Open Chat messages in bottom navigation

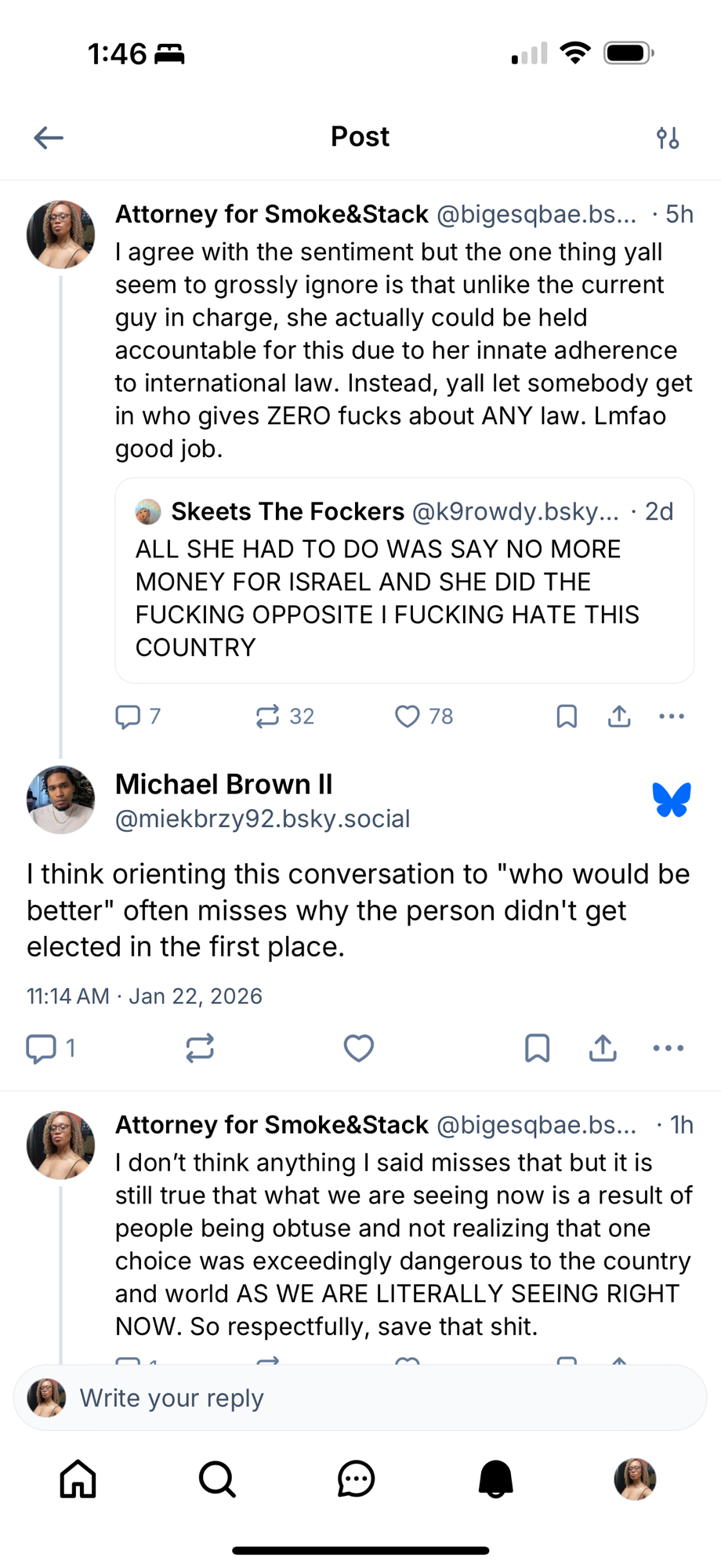[357, 1479]
